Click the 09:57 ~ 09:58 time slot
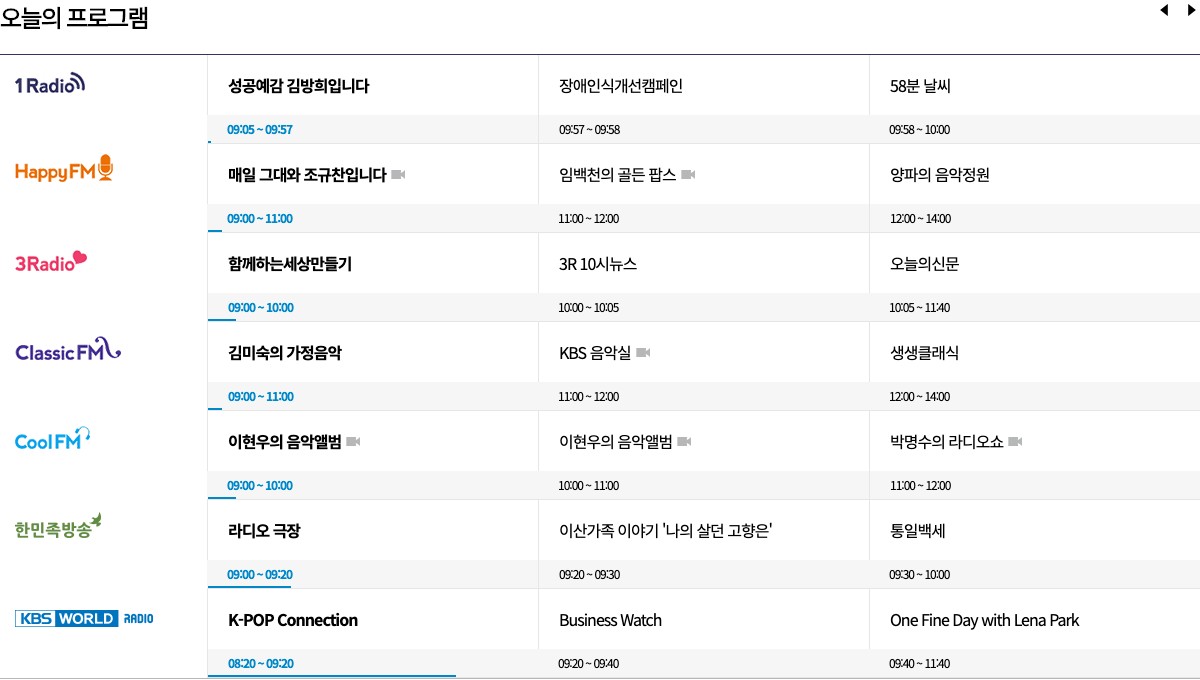1200x680 pixels. point(589,130)
